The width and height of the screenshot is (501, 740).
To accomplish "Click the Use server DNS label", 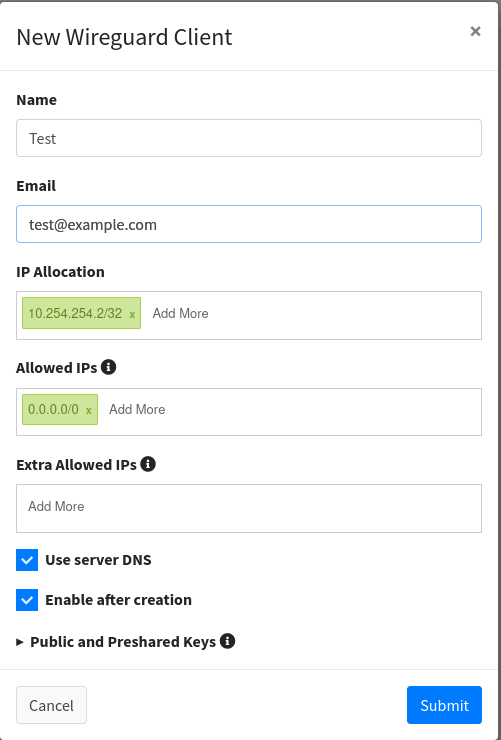I will [98, 560].
